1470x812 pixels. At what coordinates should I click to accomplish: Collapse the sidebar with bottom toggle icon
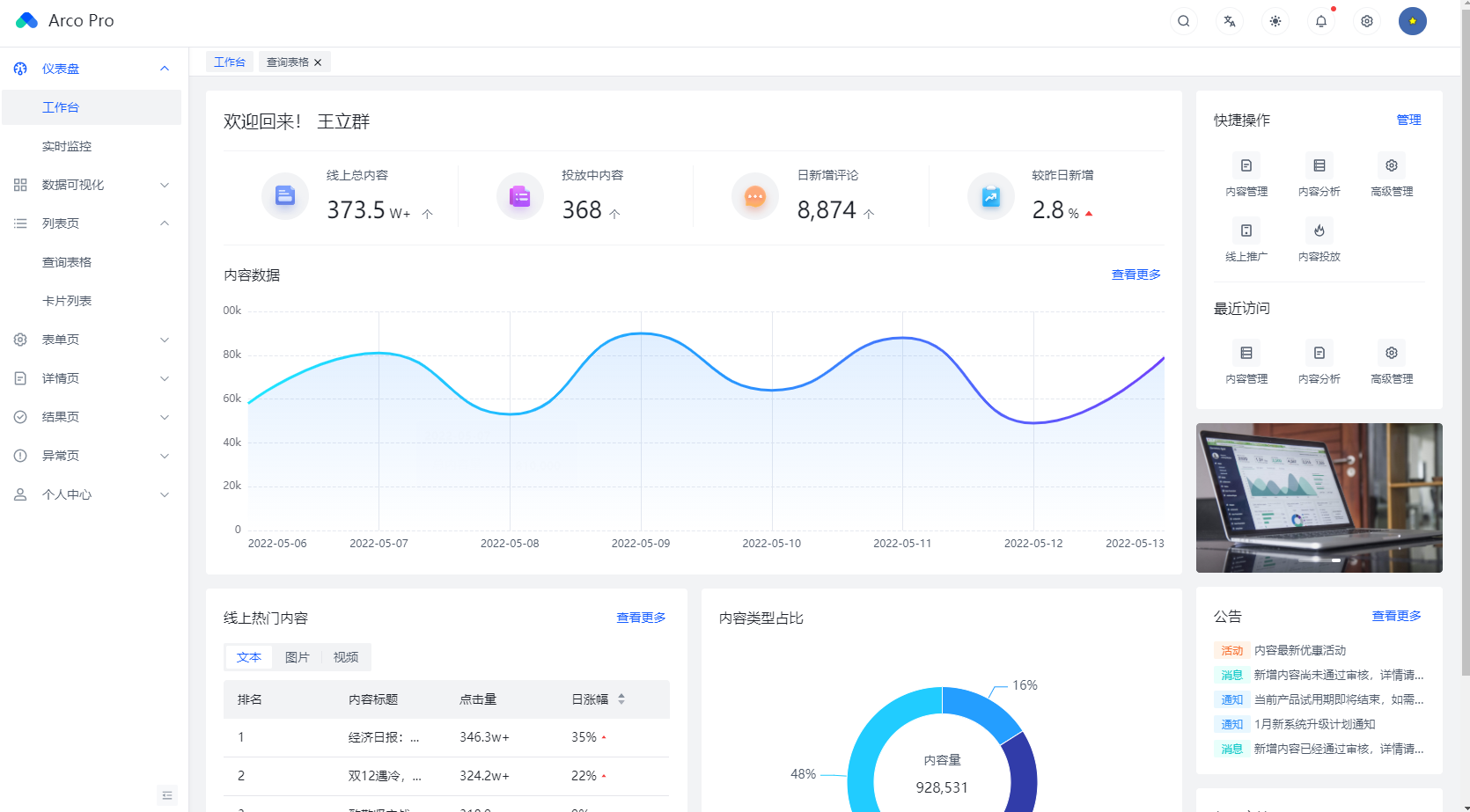(x=167, y=795)
